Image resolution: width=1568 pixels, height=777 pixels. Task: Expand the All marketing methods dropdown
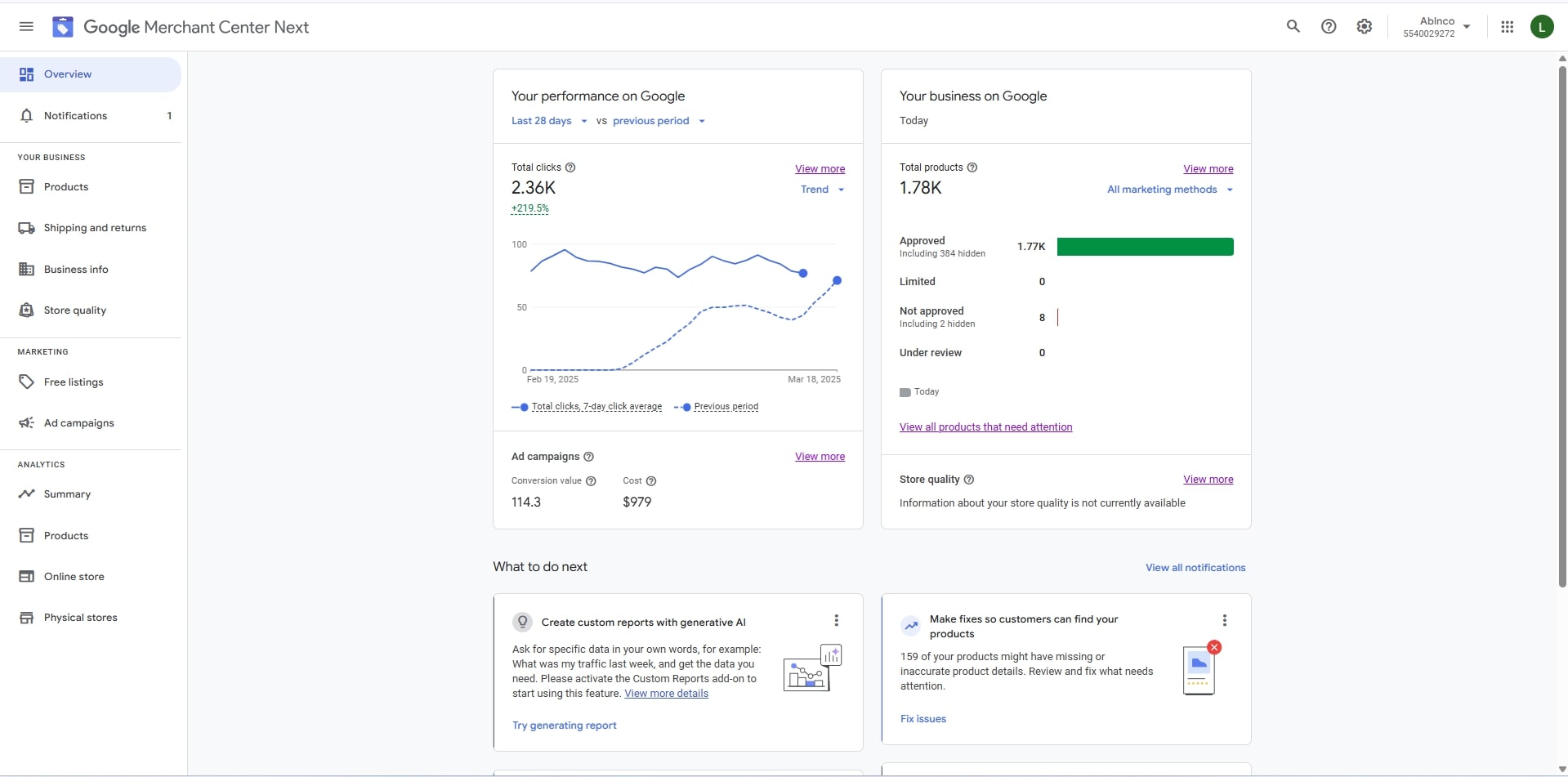[1170, 190]
